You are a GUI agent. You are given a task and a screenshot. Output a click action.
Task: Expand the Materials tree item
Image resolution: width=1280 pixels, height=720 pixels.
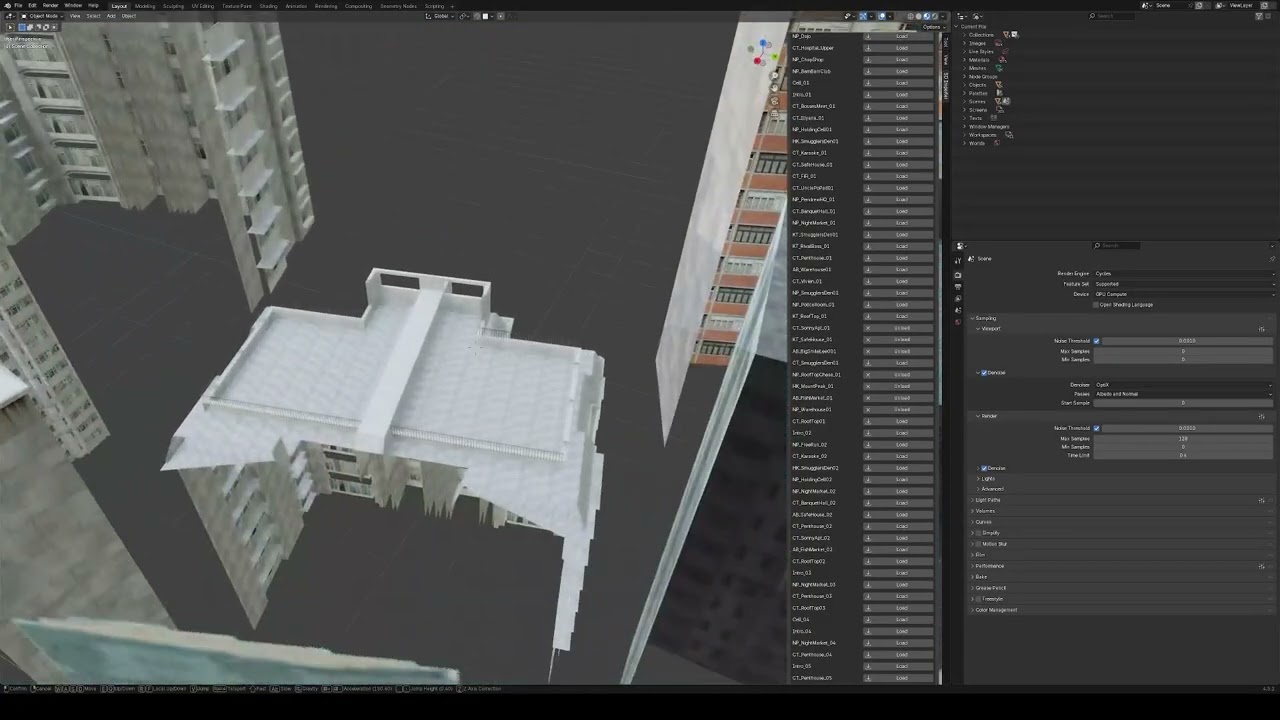tap(964, 60)
